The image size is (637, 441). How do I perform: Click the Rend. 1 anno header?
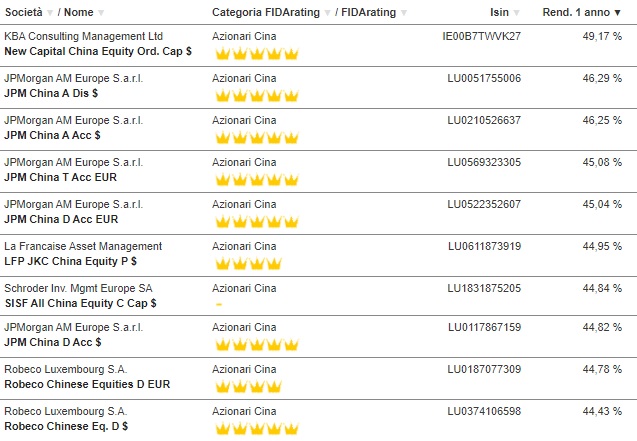[576, 12]
